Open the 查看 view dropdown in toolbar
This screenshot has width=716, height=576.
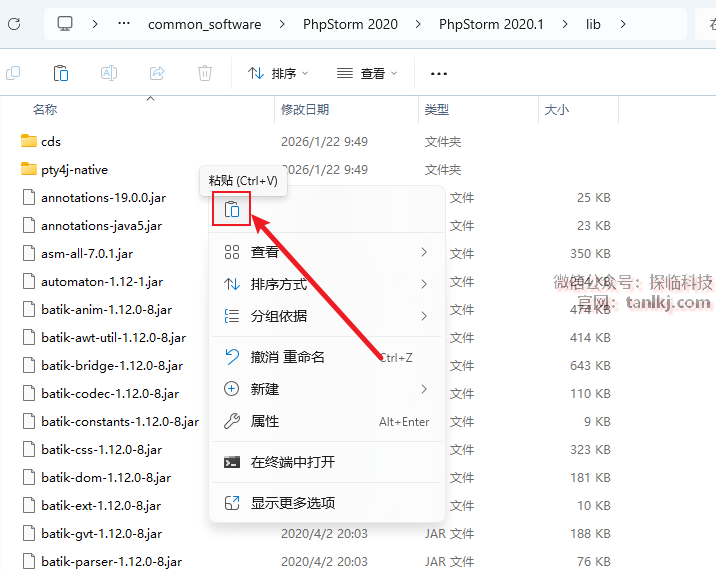367,73
